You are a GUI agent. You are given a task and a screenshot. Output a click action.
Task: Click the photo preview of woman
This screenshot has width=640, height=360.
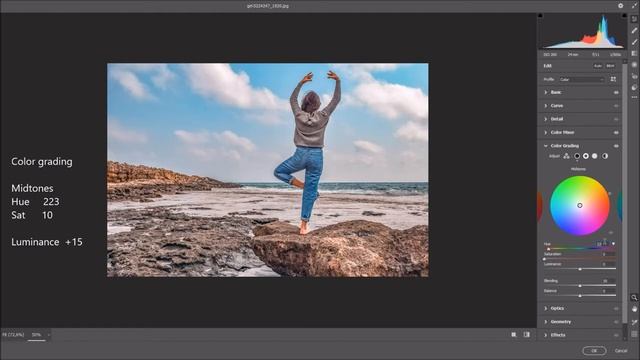click(268, 170)
